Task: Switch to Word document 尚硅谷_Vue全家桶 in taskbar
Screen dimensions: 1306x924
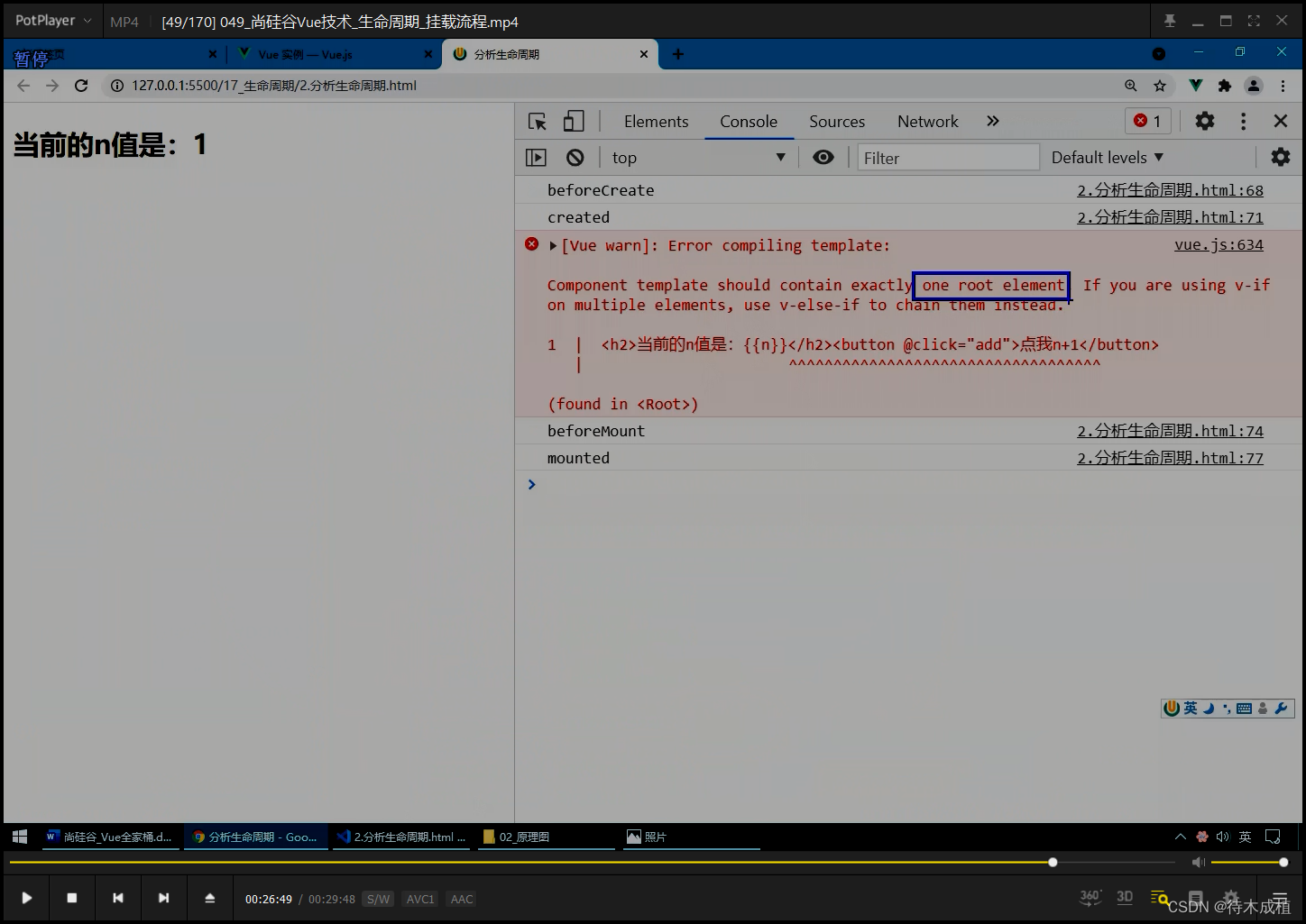Action: (x=109, y=837)
